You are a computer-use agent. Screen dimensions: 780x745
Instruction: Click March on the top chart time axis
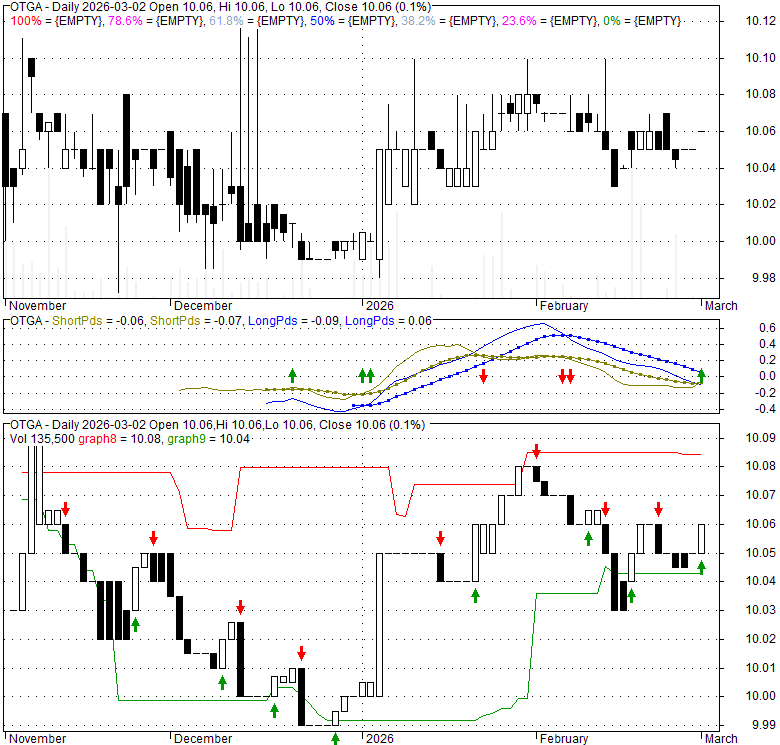pos(721,305)
